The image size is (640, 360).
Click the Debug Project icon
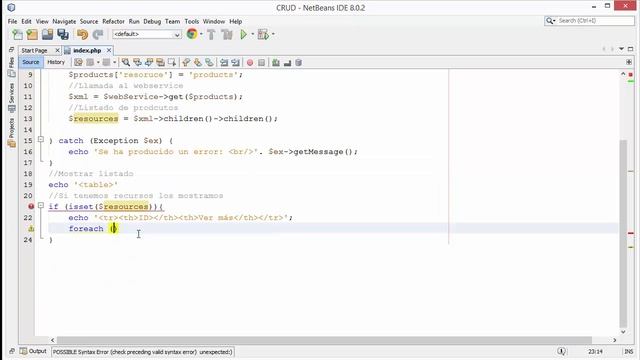(263, 35)
